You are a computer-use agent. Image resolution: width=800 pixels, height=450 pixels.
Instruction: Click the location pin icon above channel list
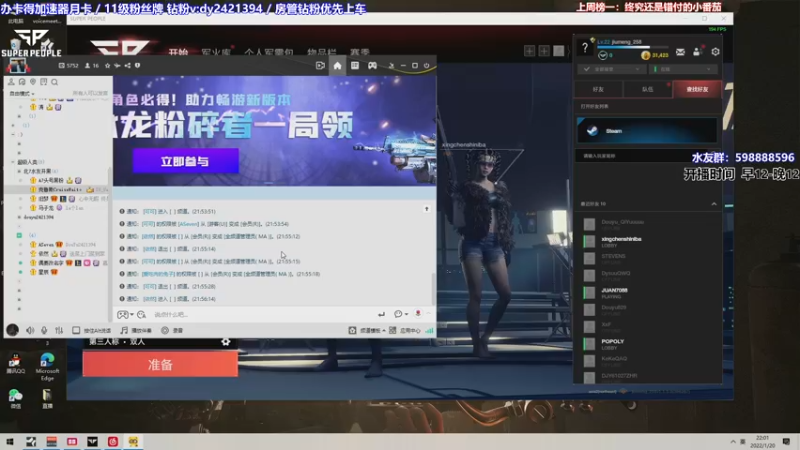pos(33,82)
